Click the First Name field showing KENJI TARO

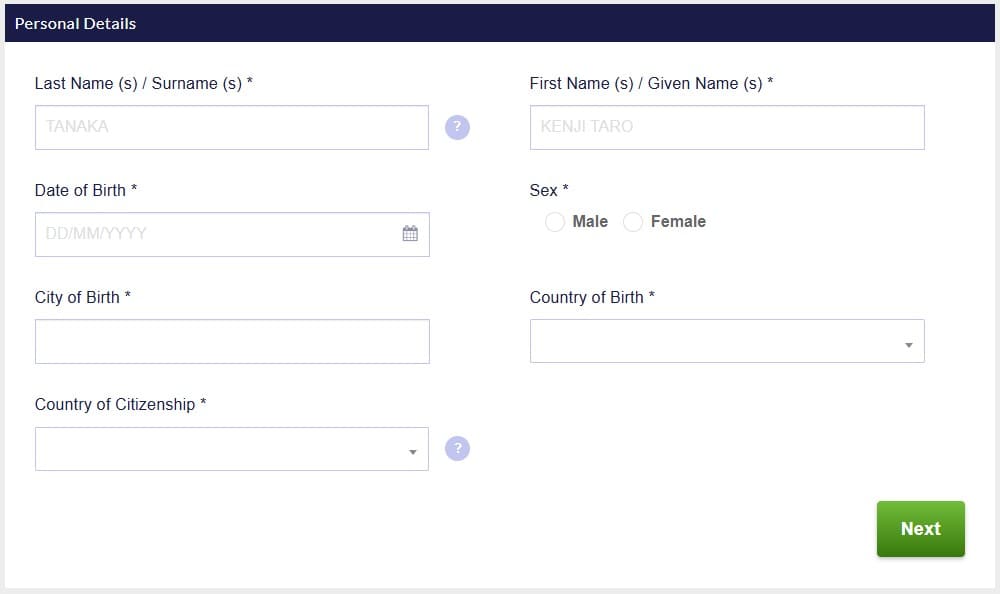(727, 127)
